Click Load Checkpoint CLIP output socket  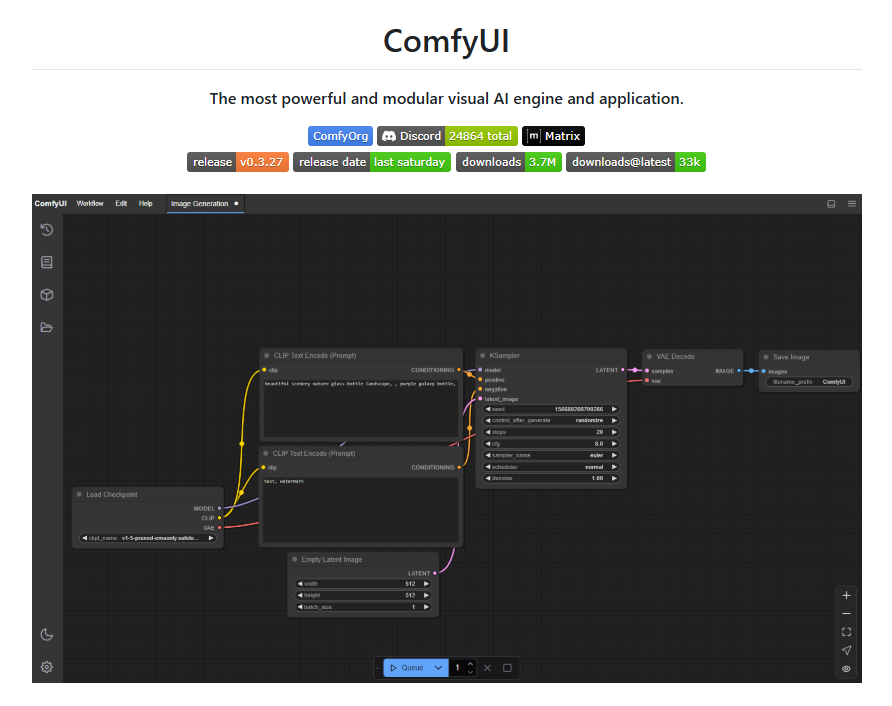click(220, 518)
